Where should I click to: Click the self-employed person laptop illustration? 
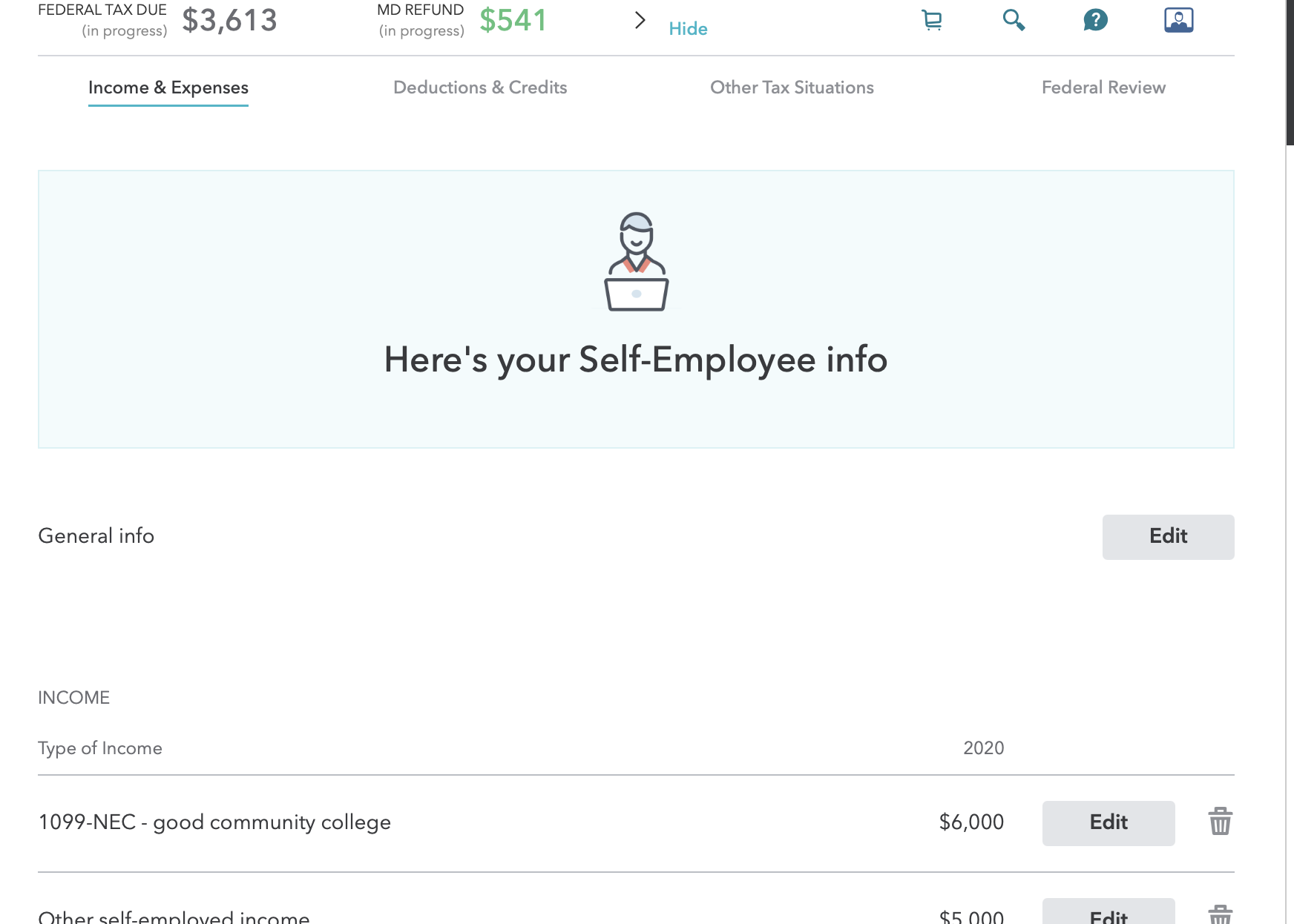click(637, 262)
